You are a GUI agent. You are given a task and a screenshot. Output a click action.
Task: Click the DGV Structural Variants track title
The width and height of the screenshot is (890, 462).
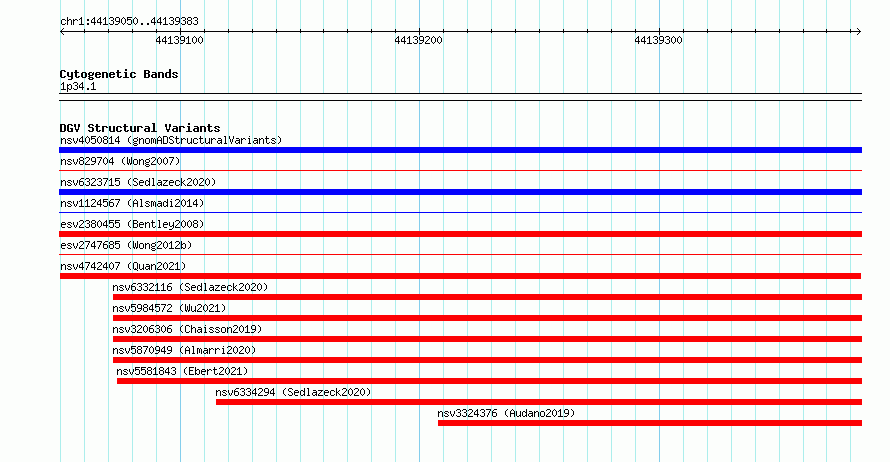tap(140, 128)
